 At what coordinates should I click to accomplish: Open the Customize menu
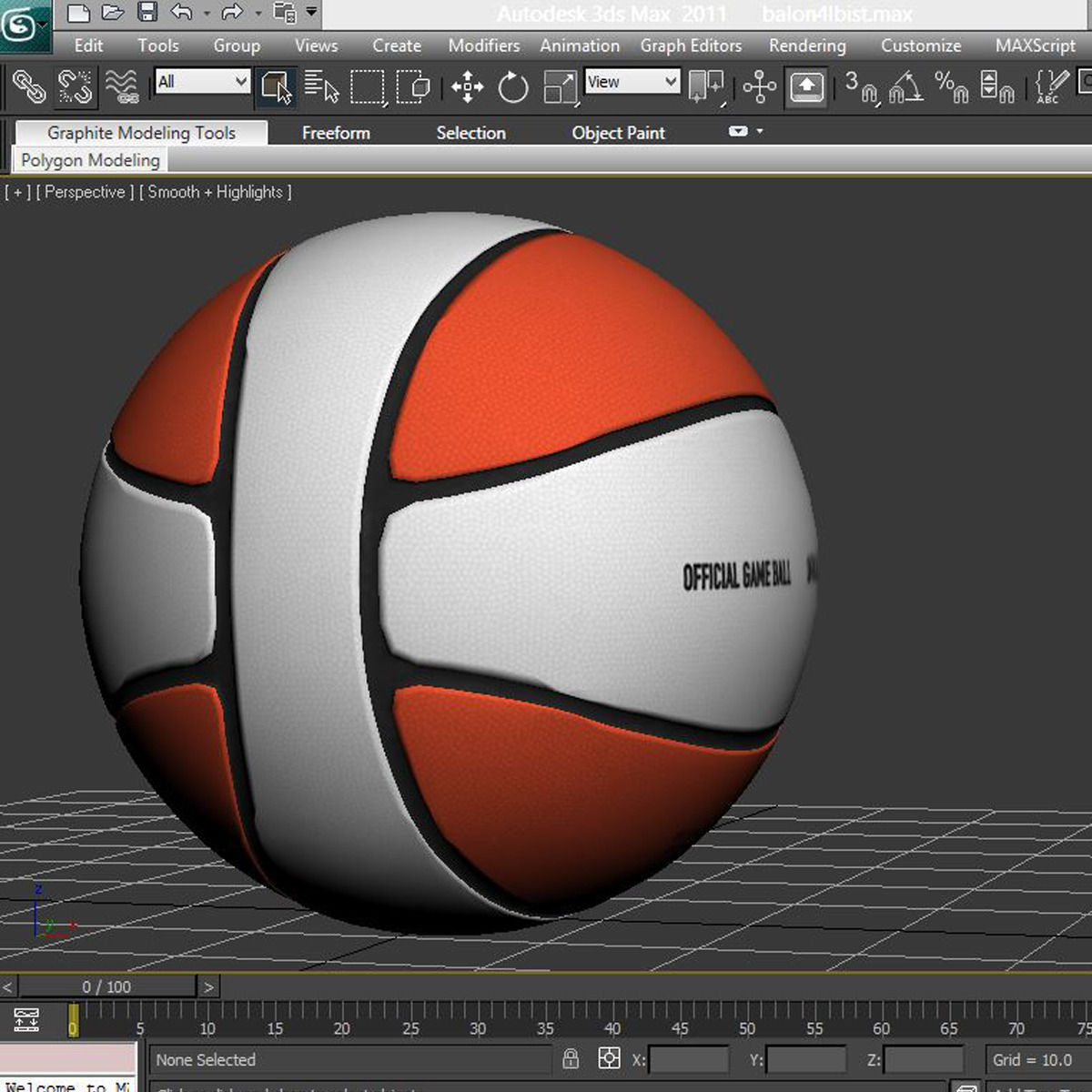click(x=921, y=45)
